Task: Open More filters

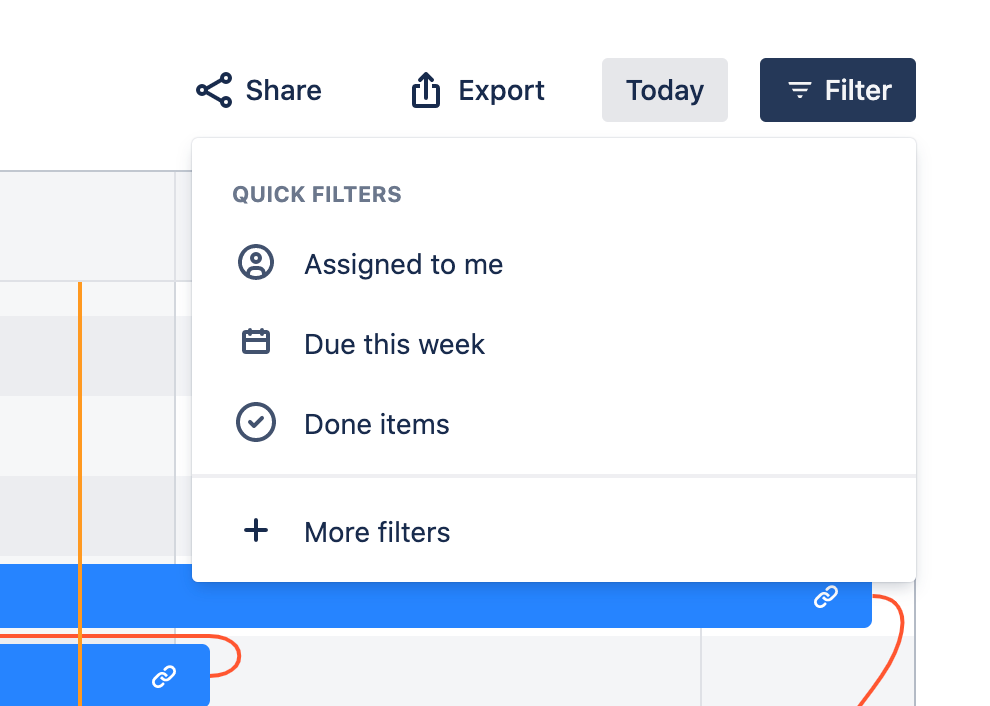Action: [377, 532]
